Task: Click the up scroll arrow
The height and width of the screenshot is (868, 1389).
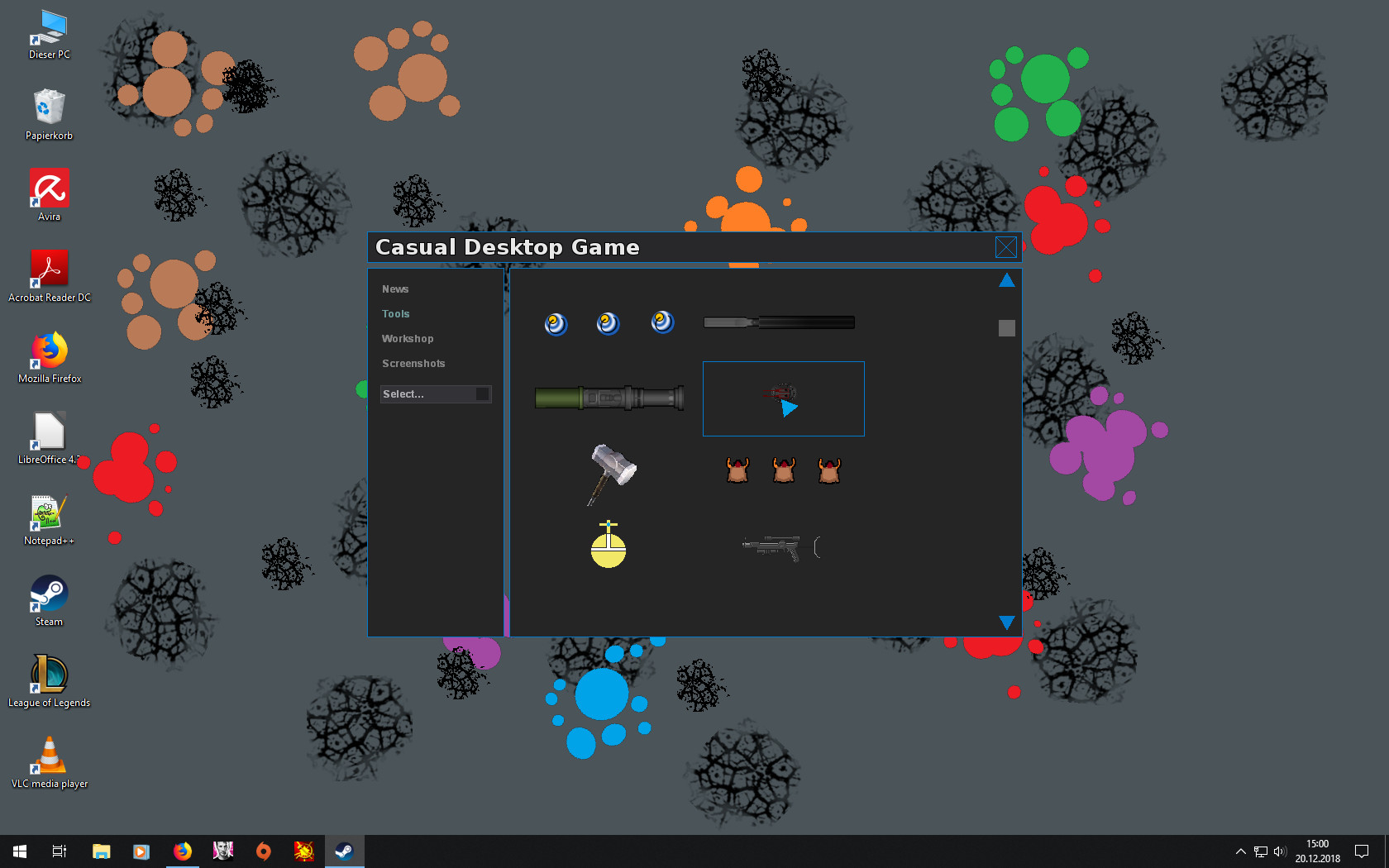Action: pos(1006,280)
